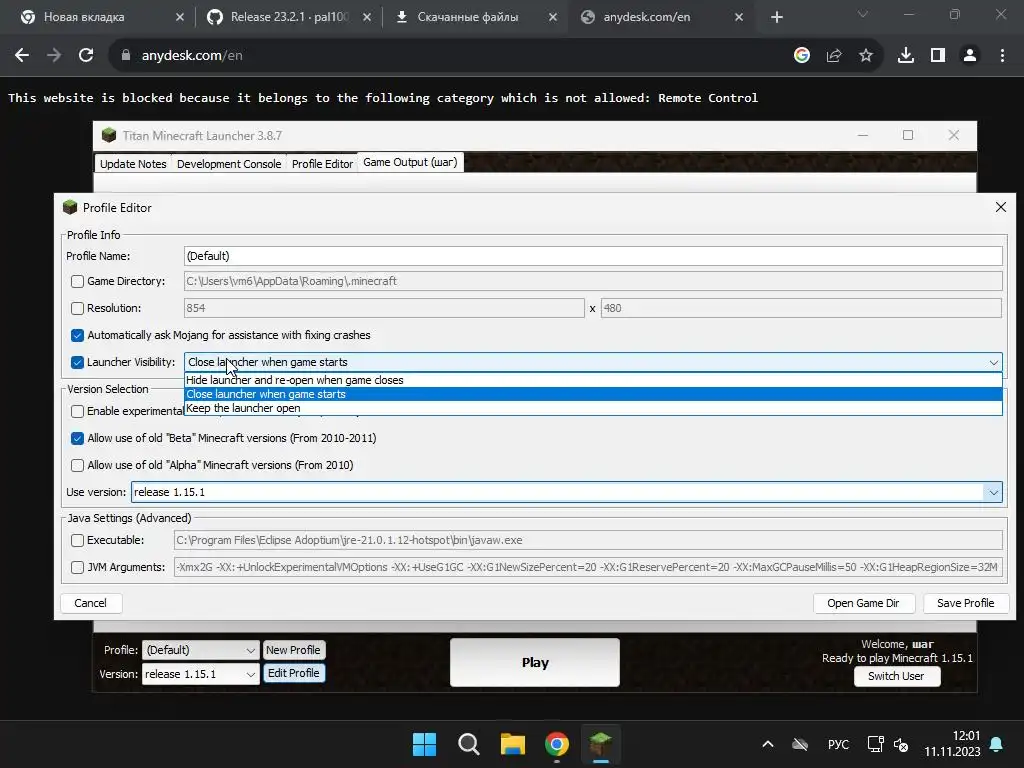
Task: Uncheck the Launcher Visibility checkbox
Action: pos(77,362)
